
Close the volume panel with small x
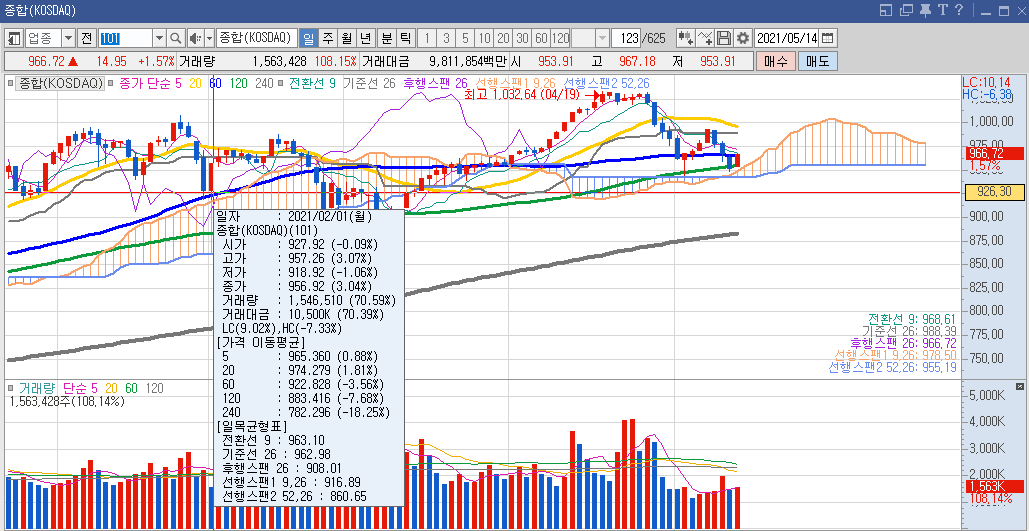1019,386
